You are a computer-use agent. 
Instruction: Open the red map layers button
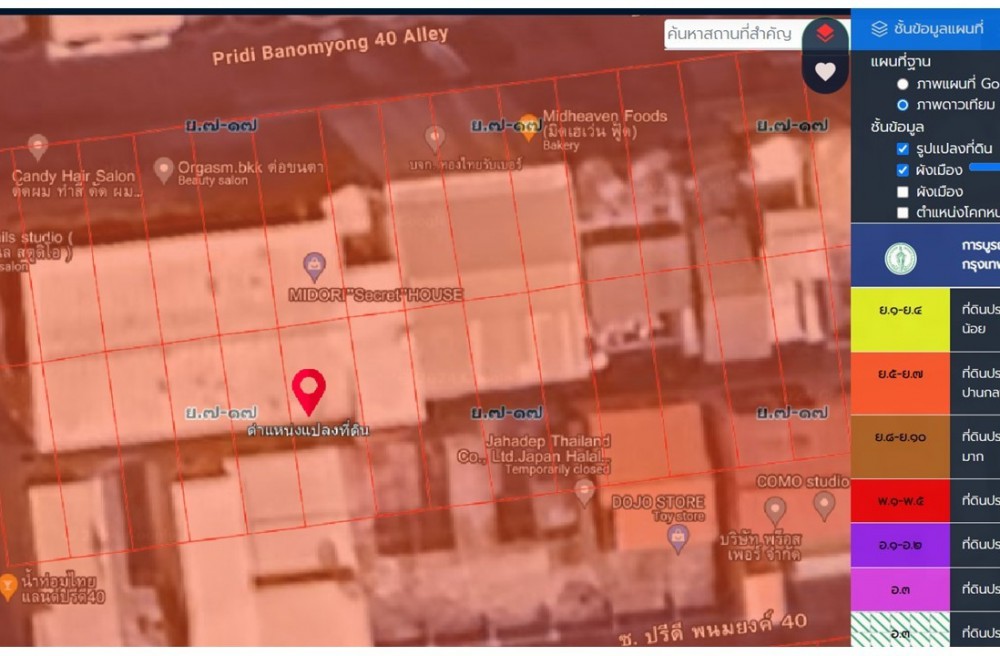824,34
